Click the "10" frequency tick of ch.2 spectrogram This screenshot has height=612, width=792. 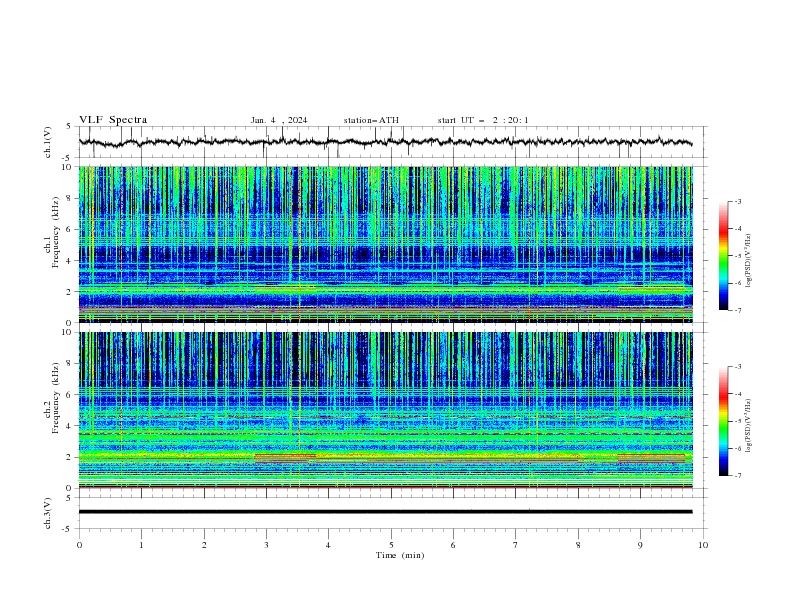click(69, 332)
